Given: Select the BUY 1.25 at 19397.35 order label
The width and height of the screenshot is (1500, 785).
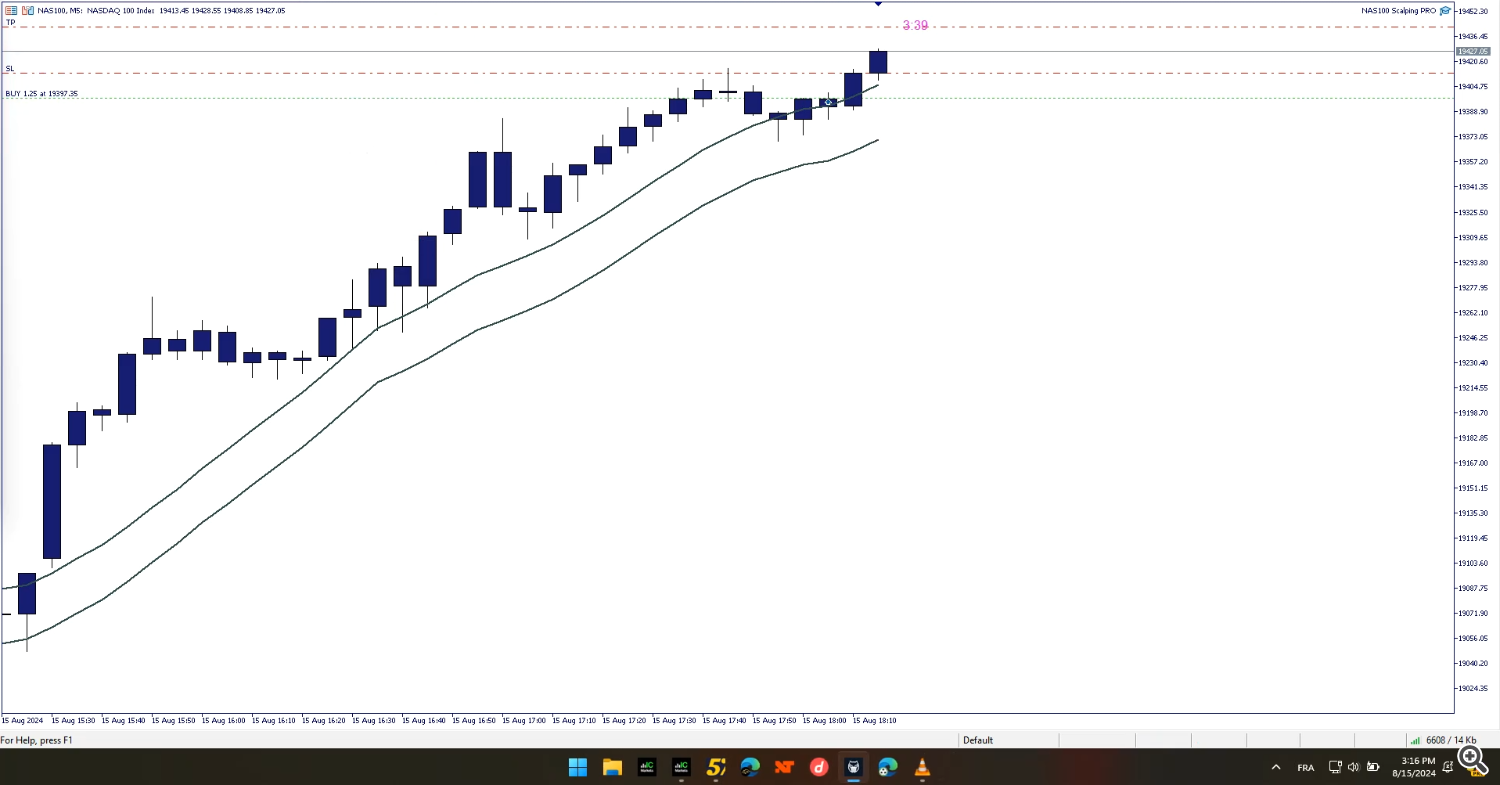Looking at the screenshot, I should click(41, 94).
